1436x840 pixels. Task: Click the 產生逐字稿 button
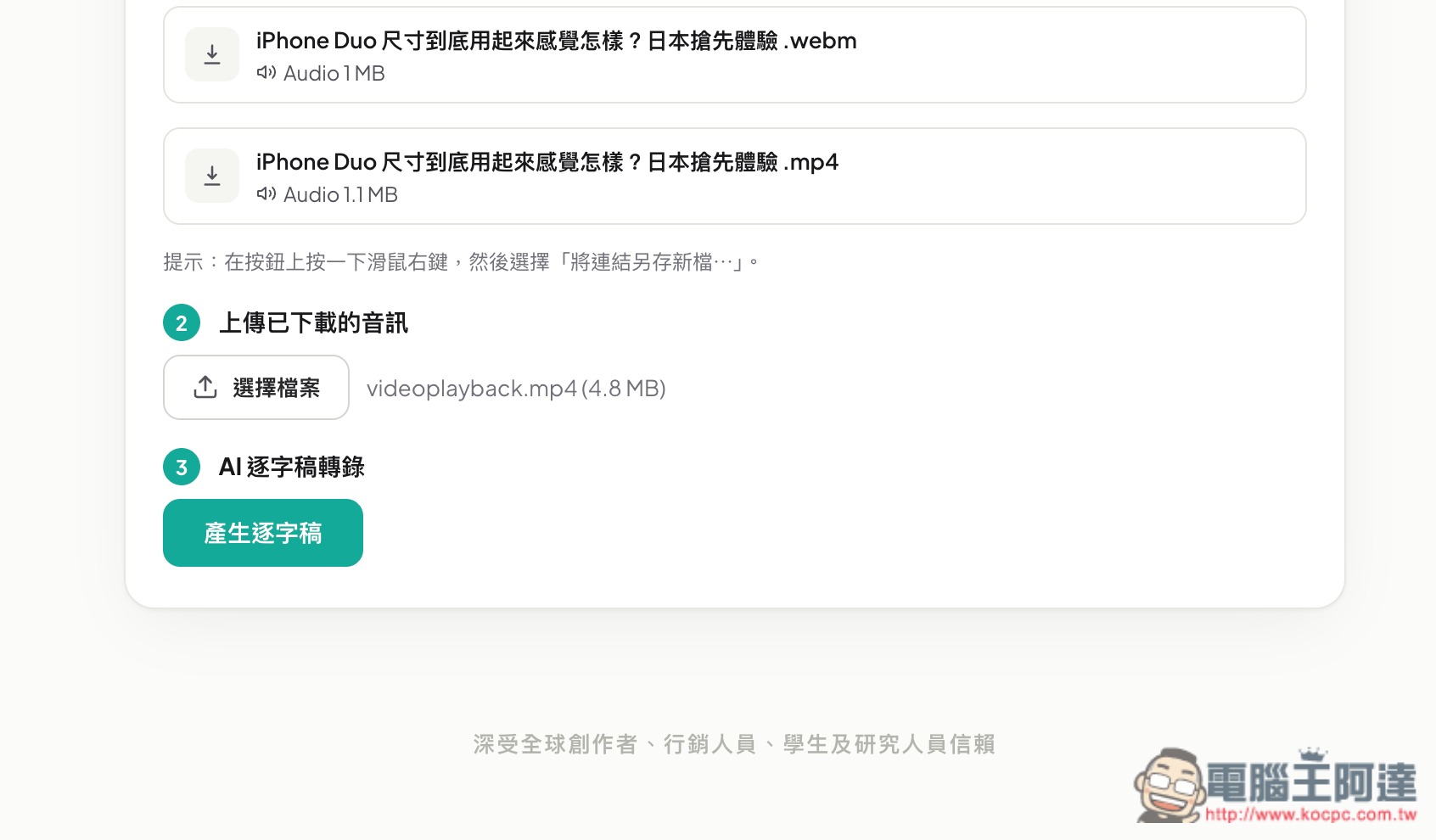pos(263,533)
